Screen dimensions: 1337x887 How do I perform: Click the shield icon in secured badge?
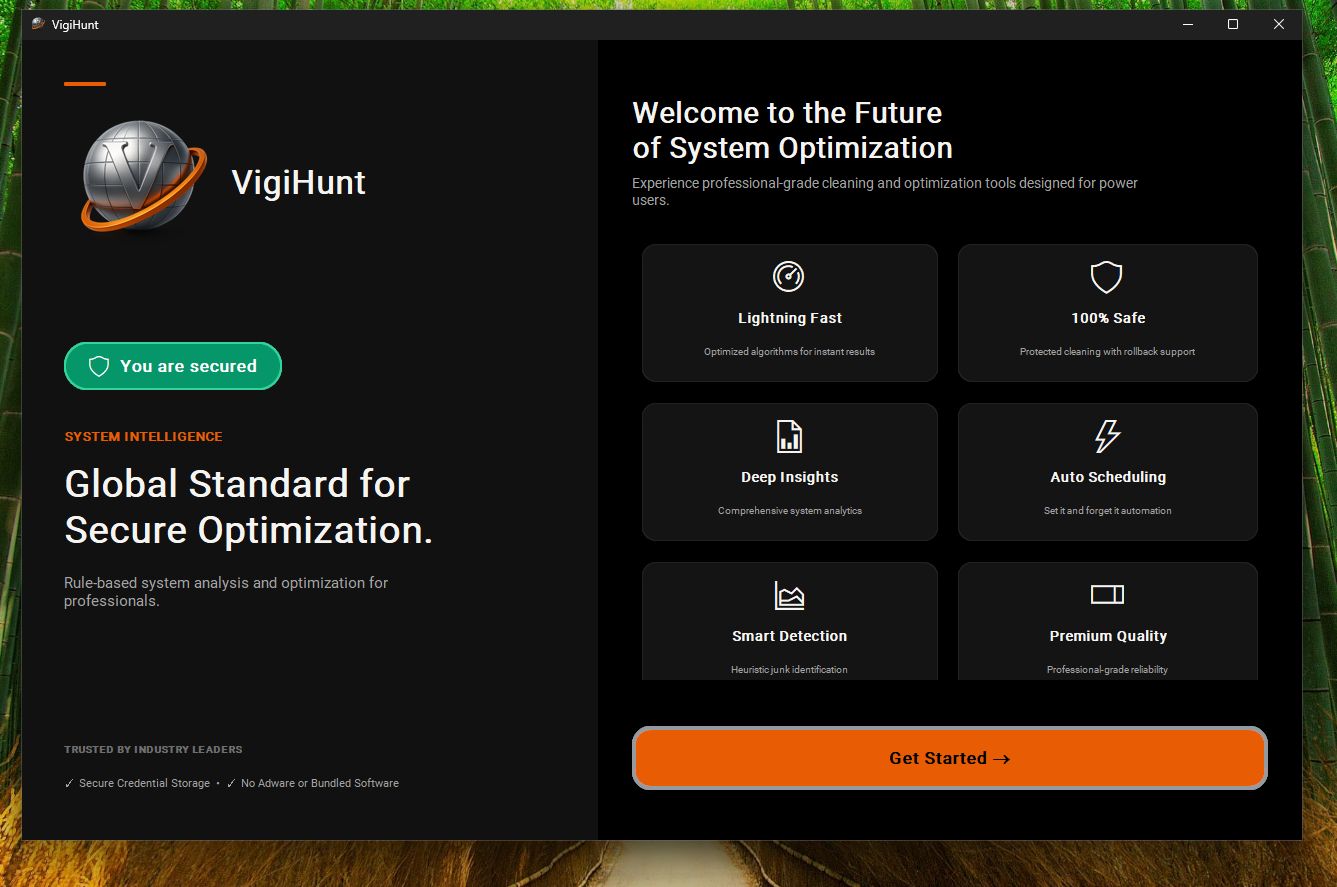99,367
